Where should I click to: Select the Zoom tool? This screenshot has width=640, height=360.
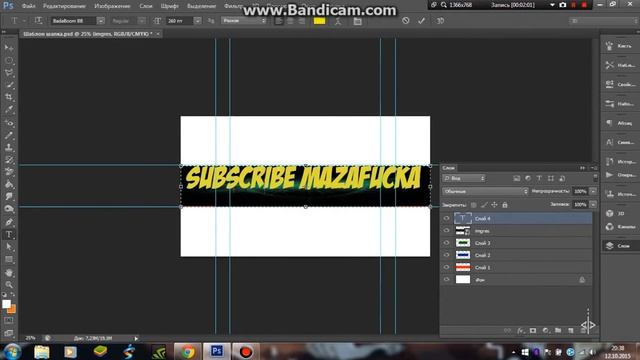click(x=9, y=285)
